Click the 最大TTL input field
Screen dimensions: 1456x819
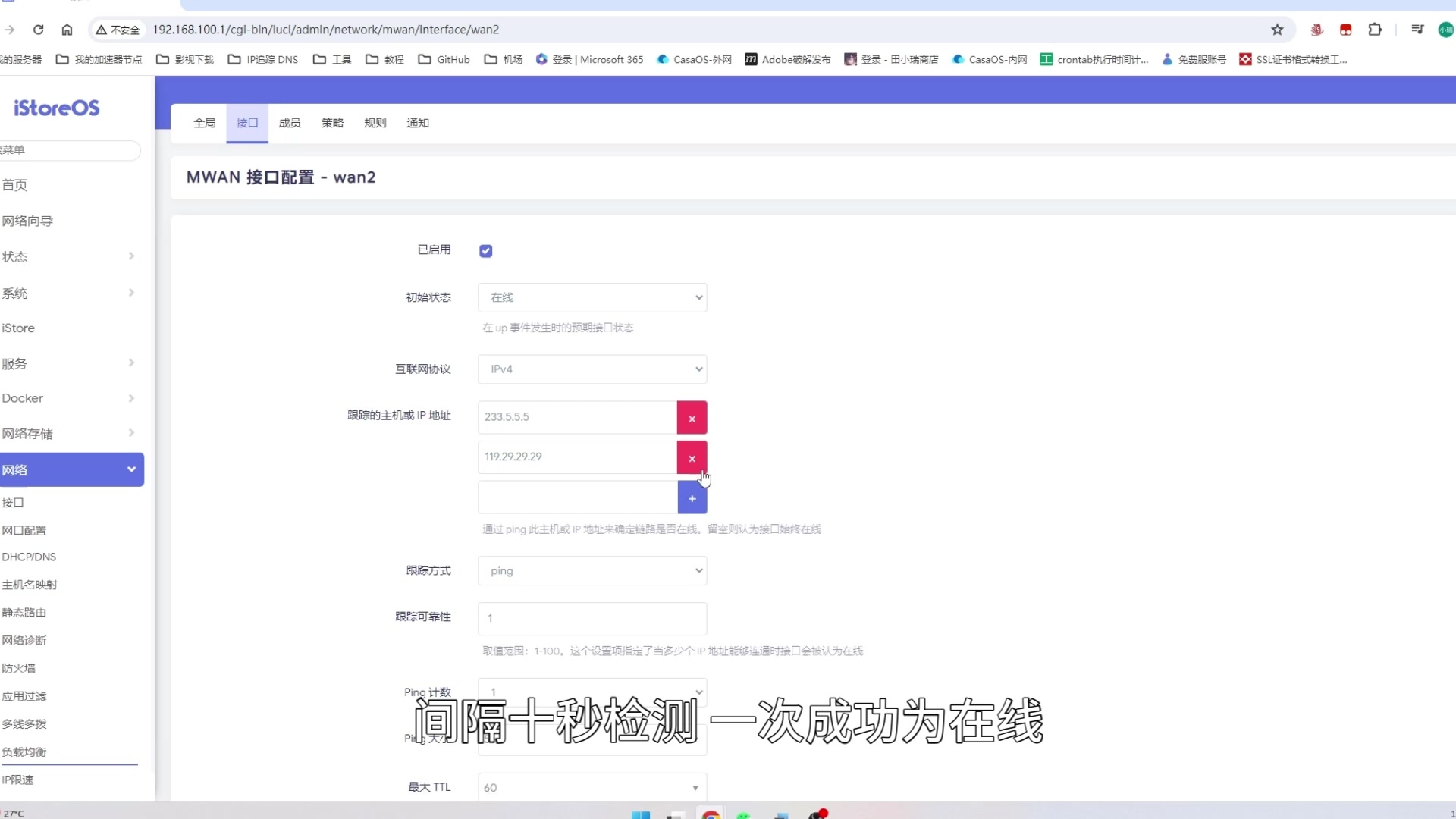coord(591,788)
